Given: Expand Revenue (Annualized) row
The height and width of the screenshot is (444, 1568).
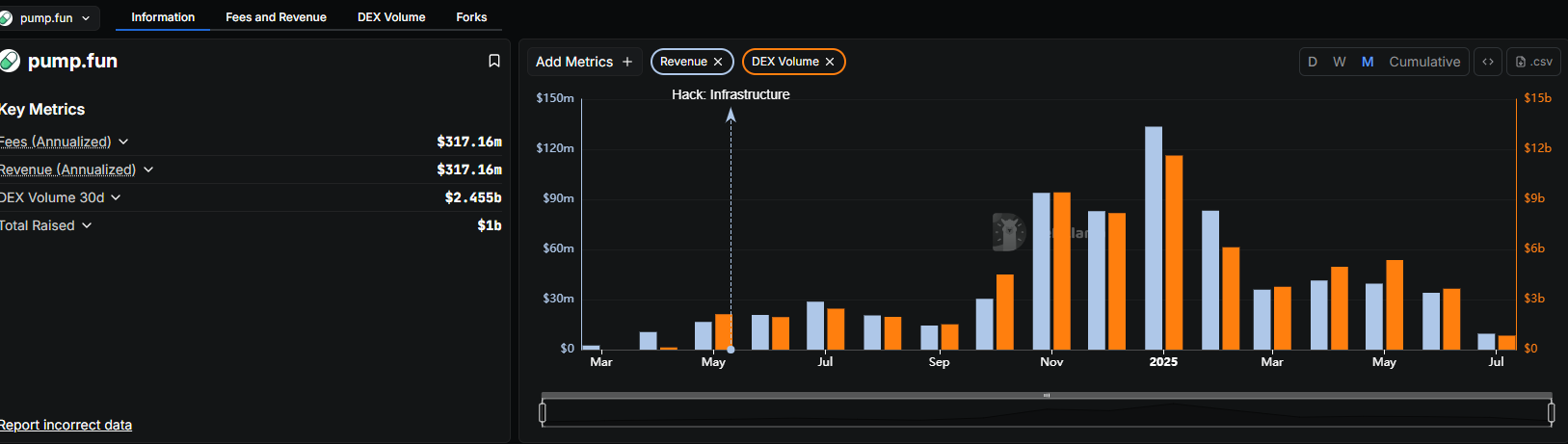Looking at the screenshot, I should click(148, 170).
